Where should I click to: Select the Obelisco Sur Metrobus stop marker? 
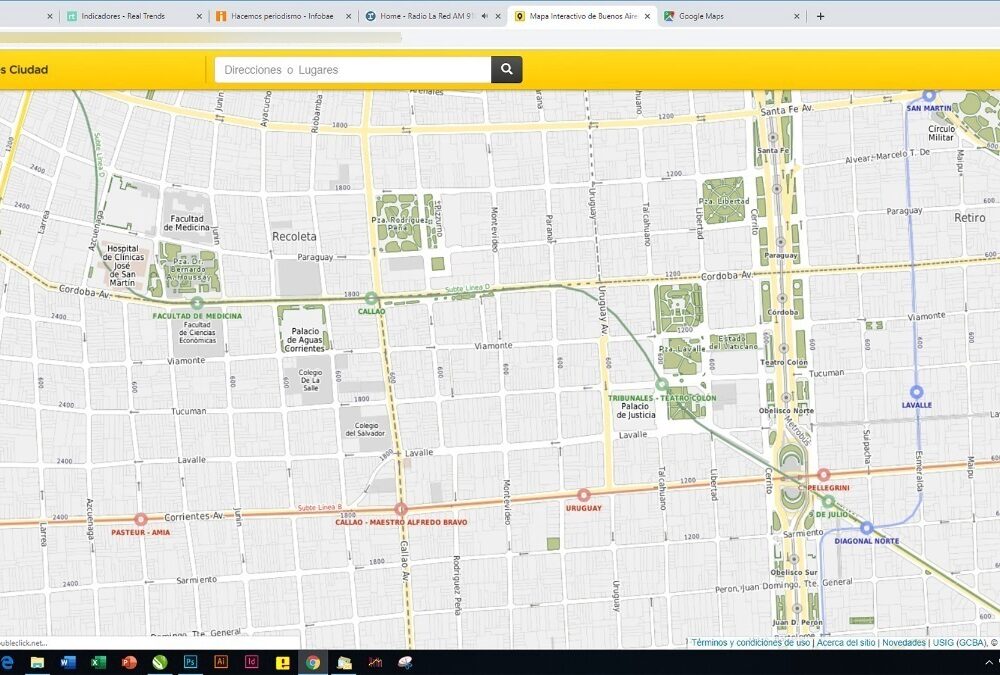pyautogui.click(x=793, y=560)
